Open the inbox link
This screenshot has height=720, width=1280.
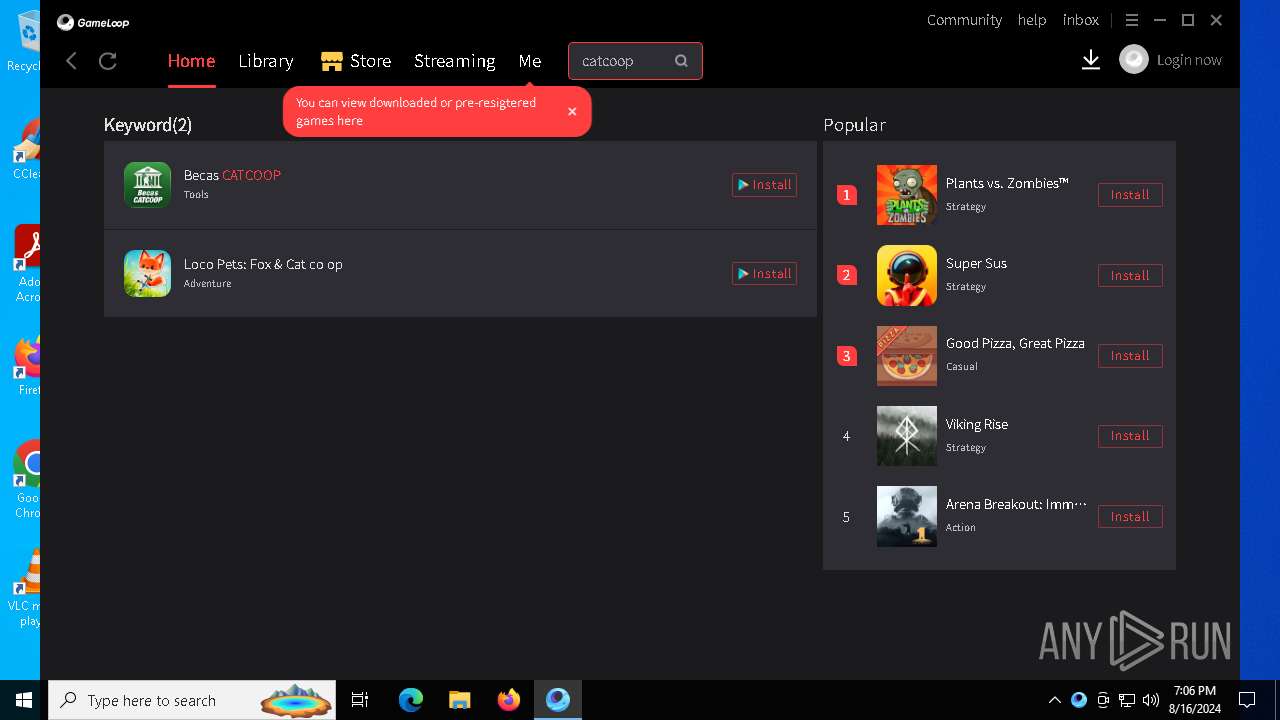point(1081,20)
